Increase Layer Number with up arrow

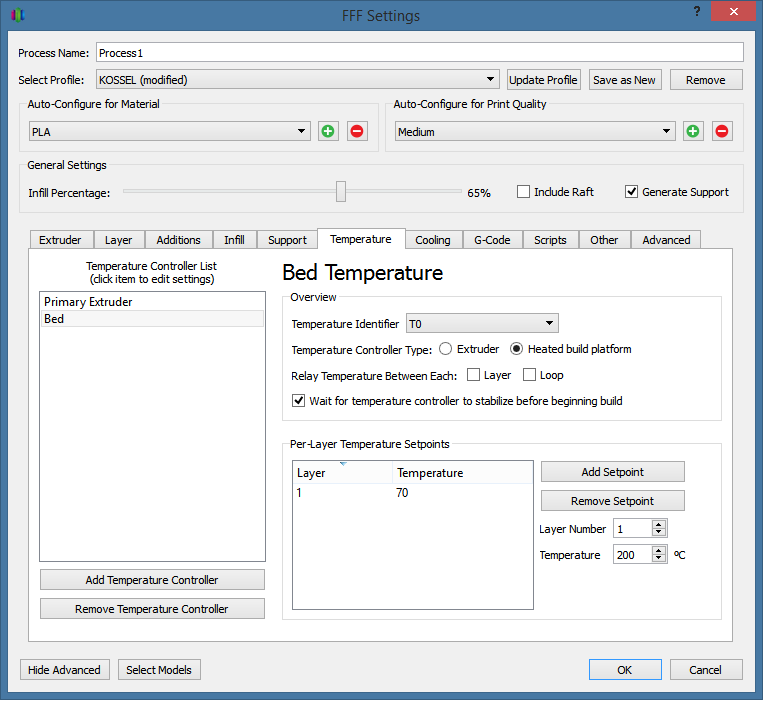659,524
